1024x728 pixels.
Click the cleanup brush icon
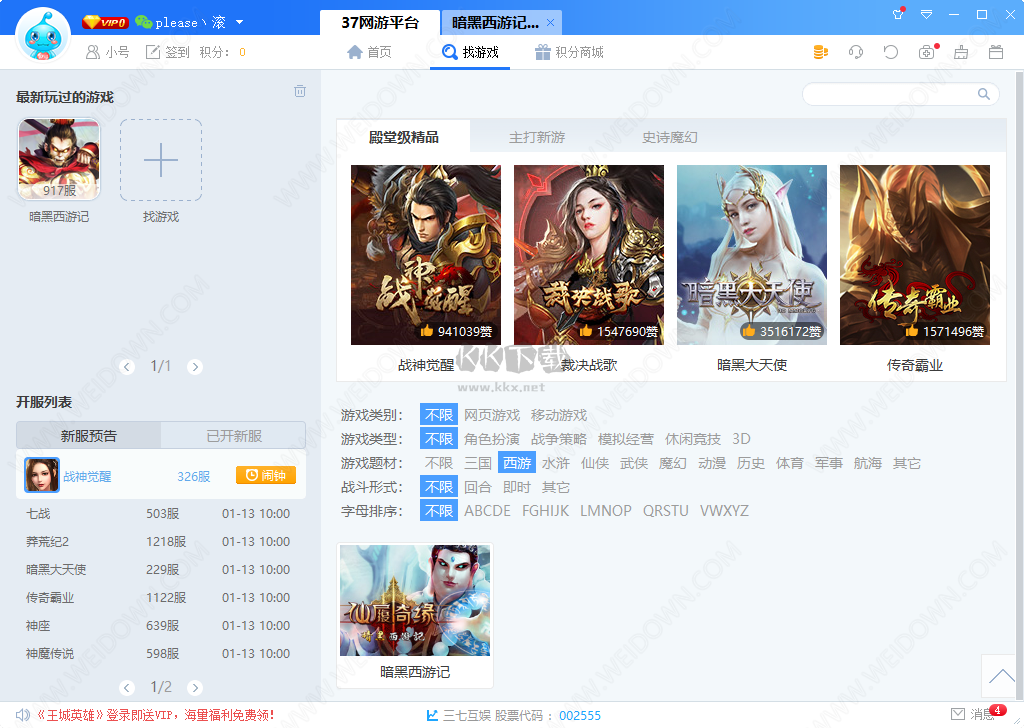pyautogui.click(x=960, y=52)
